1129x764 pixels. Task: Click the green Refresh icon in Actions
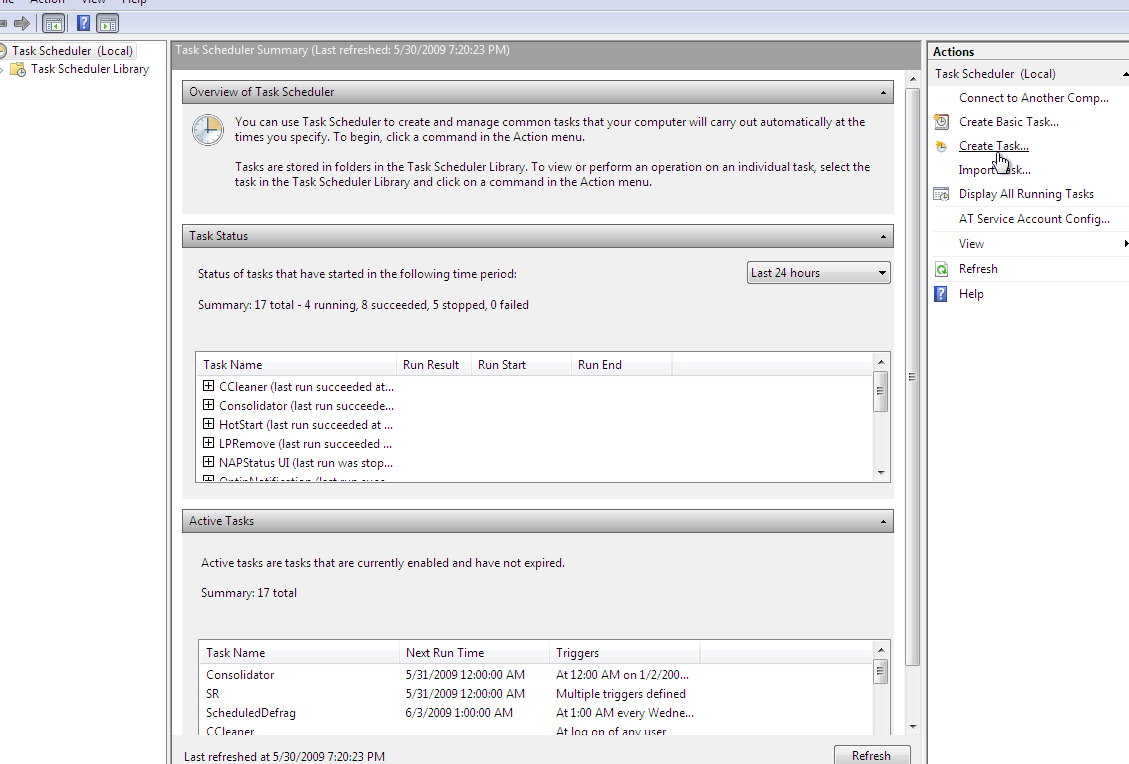[941, 269]
